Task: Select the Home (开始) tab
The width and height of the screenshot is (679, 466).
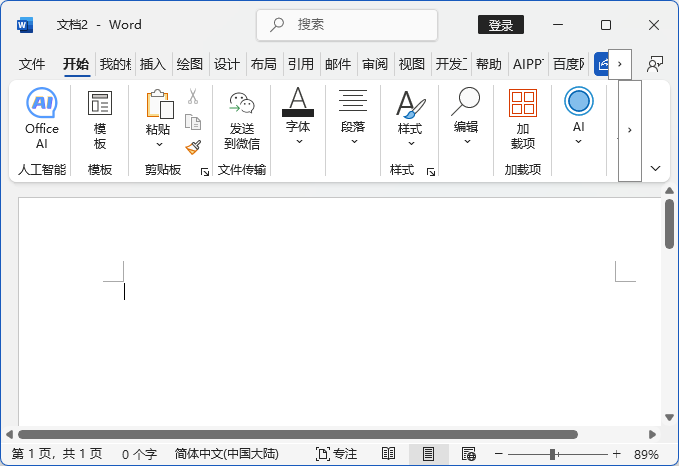Action: point(76,64)
